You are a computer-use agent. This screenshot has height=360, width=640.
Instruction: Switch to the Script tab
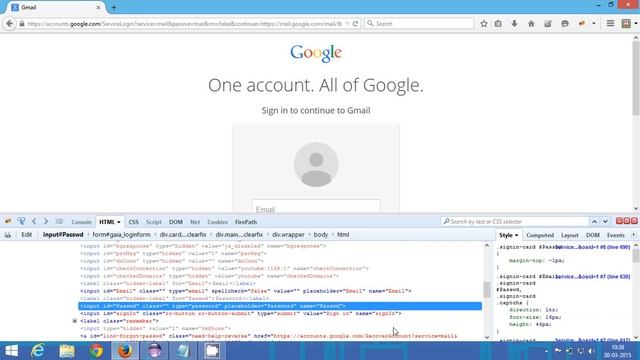pos(153,222)
